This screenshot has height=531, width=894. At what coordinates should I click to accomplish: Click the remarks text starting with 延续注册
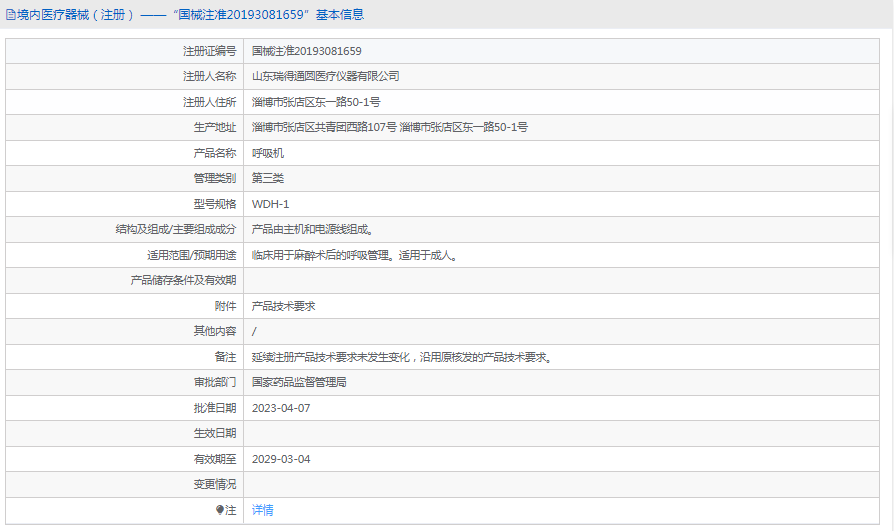(x=402, y=357)
